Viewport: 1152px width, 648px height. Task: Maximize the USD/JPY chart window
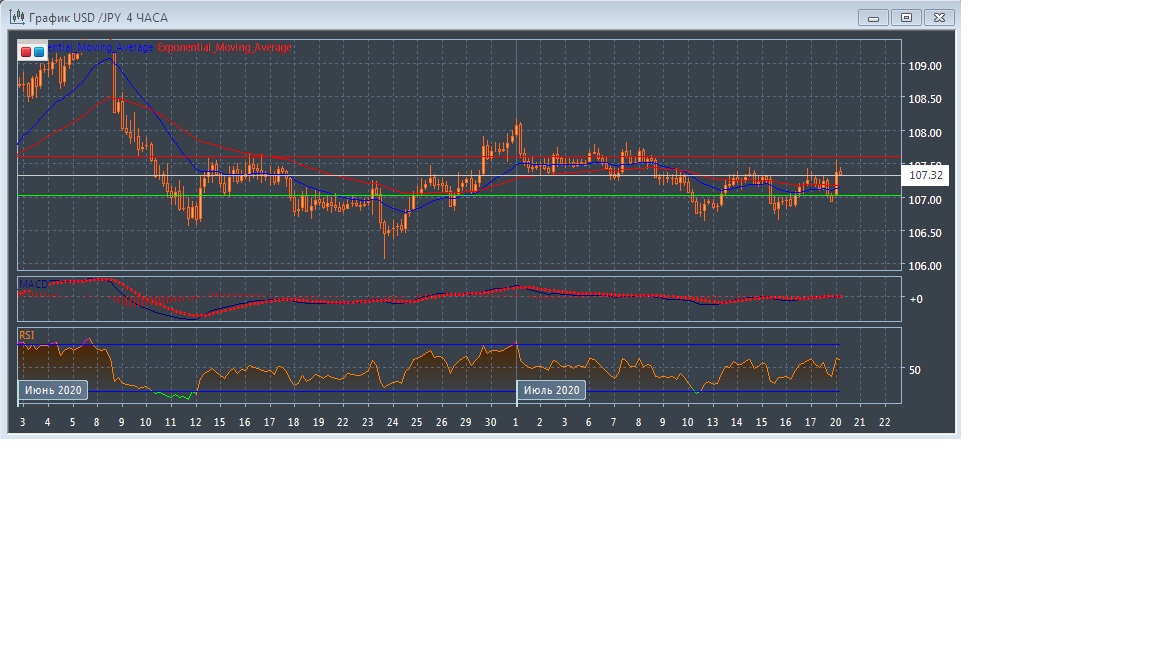(x=906, y=17)
